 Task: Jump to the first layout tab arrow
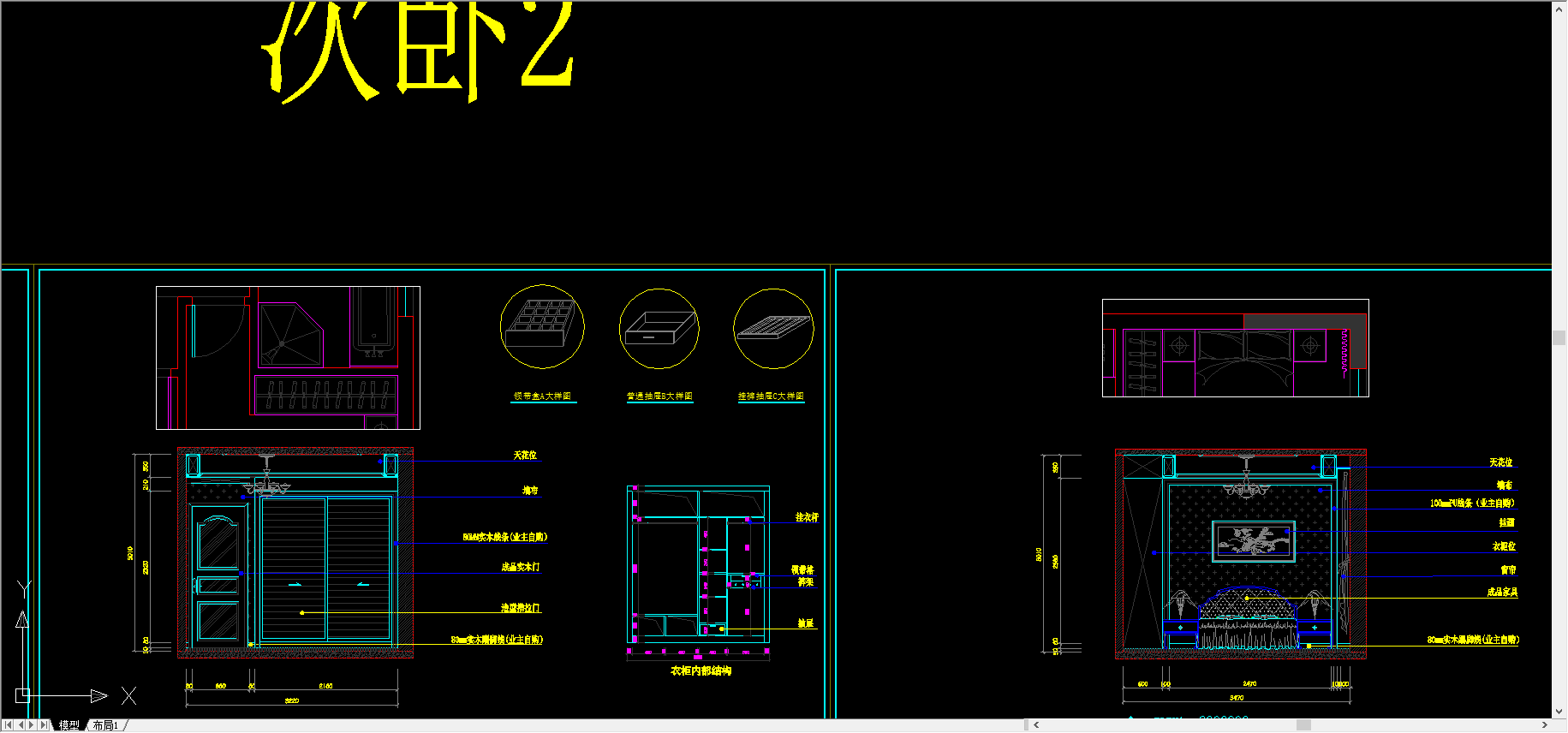pyautogui.click(x=8, y=725)
